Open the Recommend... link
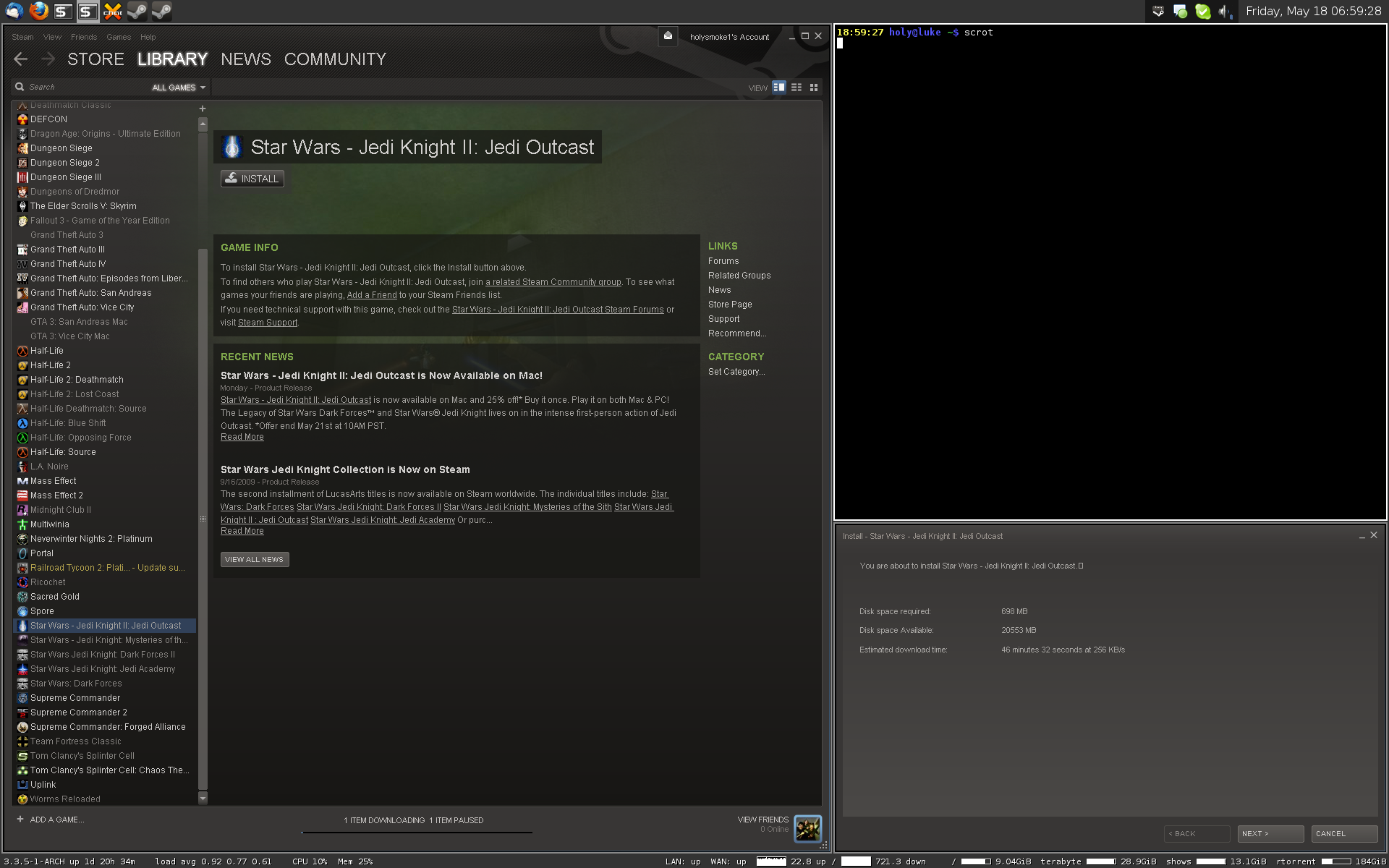This screenshot has height=868, width=1389. point(737,333)
